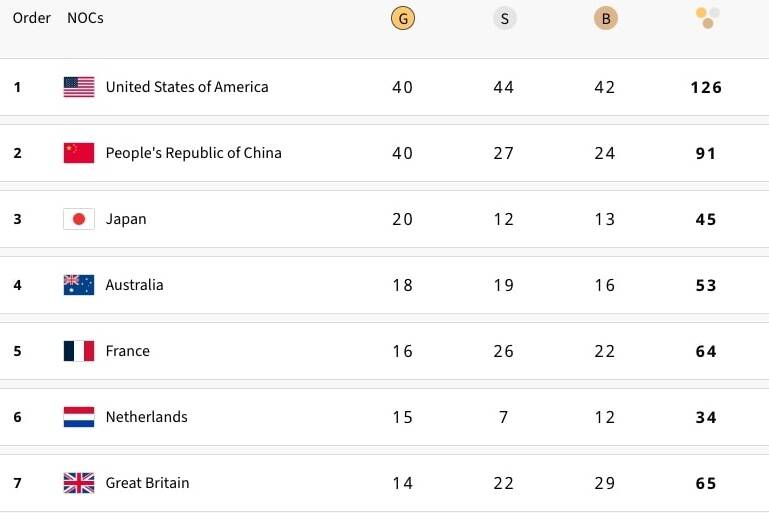Image resolution: width=769 pixels, height=513 pixels.
Task: Click the gold medal G column icon
Action: [x=402, y=18]
